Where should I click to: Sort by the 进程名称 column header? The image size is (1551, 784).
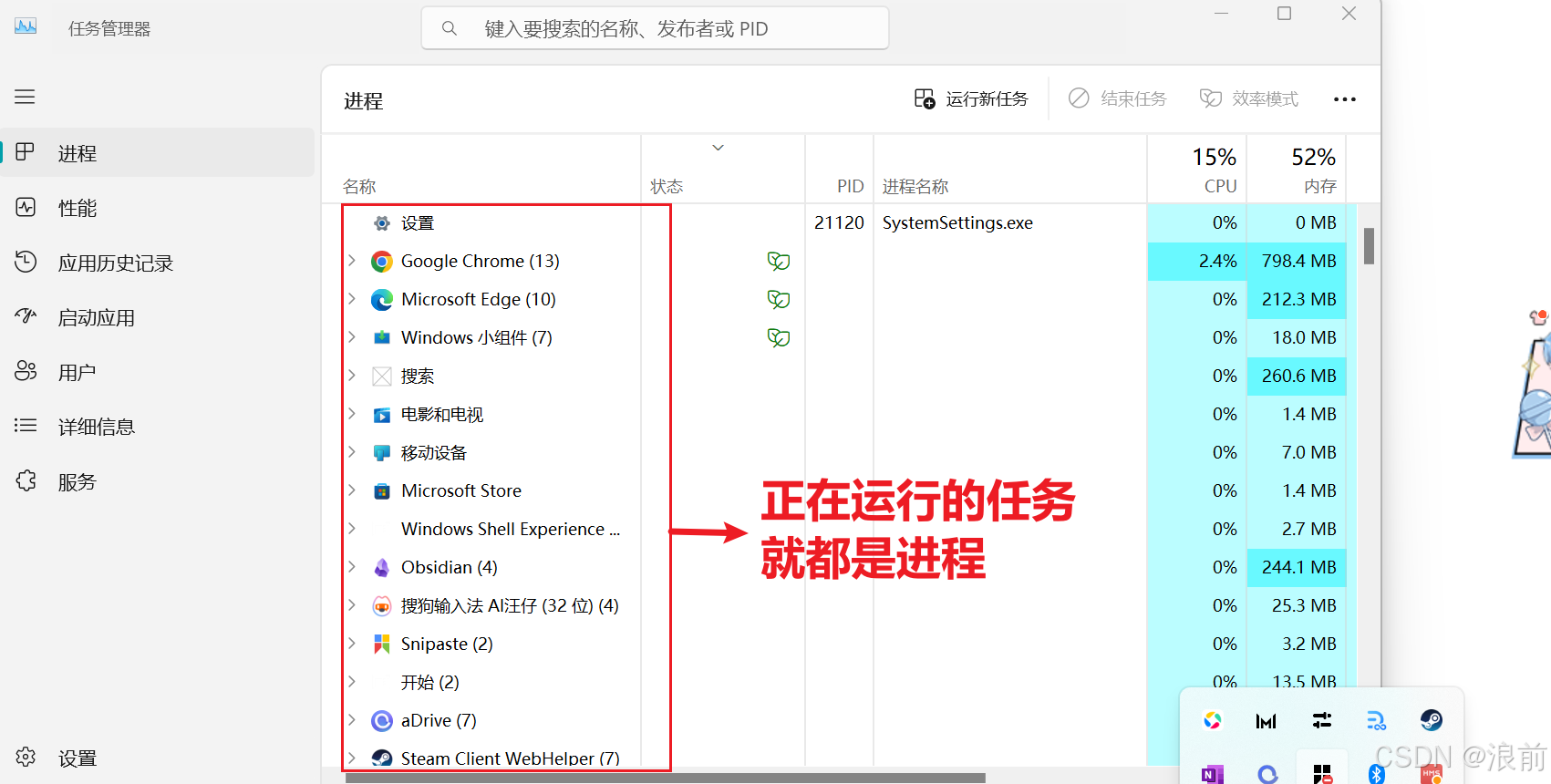click(x=915, y=187)
